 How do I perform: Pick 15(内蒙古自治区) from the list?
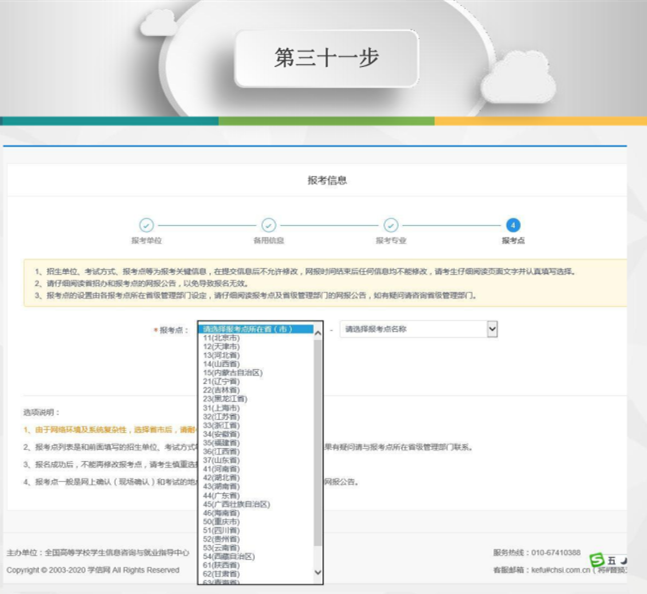click(232, 373)
